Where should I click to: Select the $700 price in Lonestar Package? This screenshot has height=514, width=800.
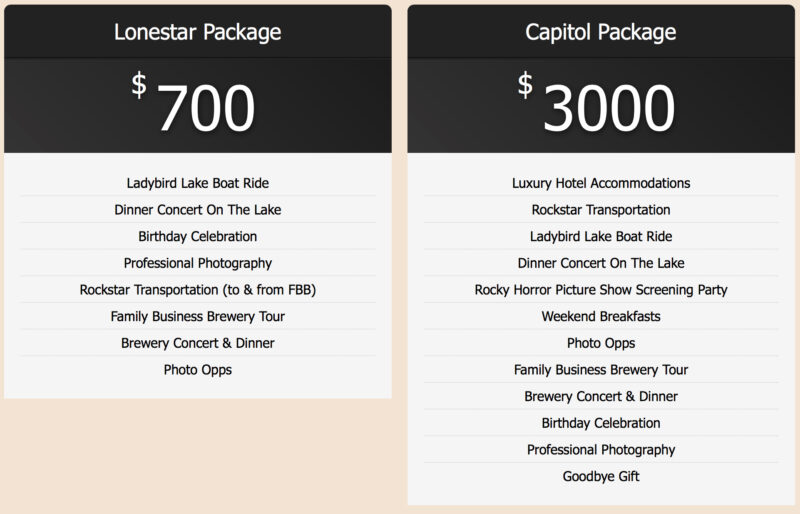pos(197,107)
